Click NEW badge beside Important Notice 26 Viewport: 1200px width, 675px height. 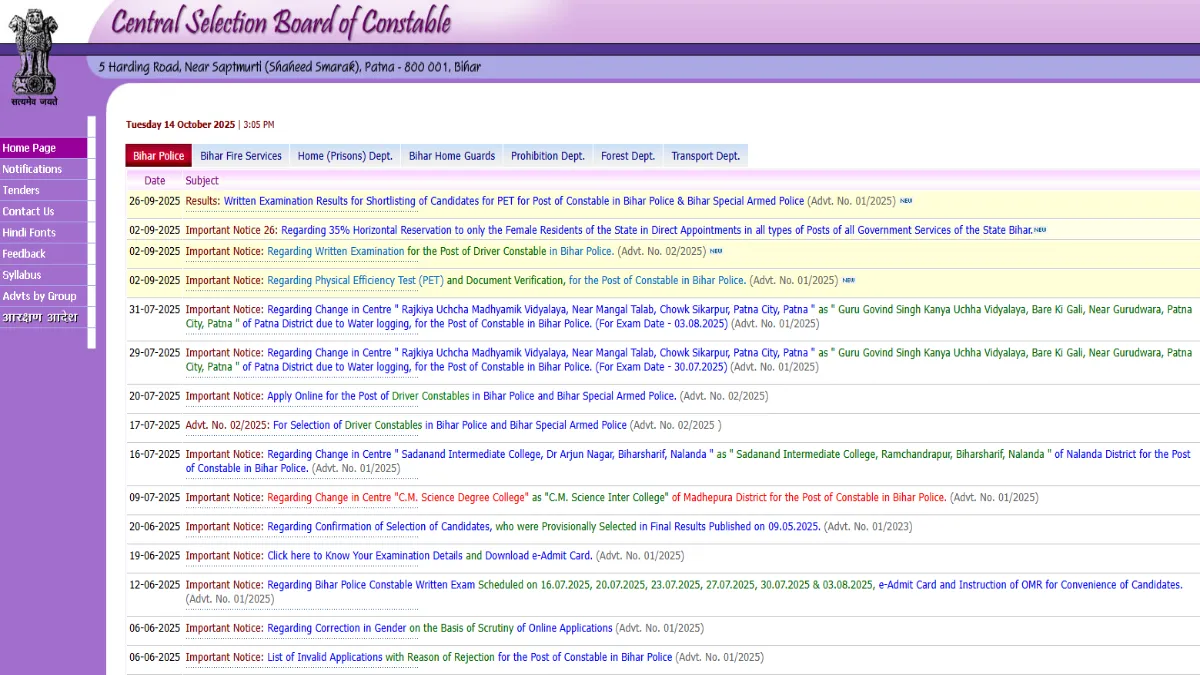coord(1040,230)
